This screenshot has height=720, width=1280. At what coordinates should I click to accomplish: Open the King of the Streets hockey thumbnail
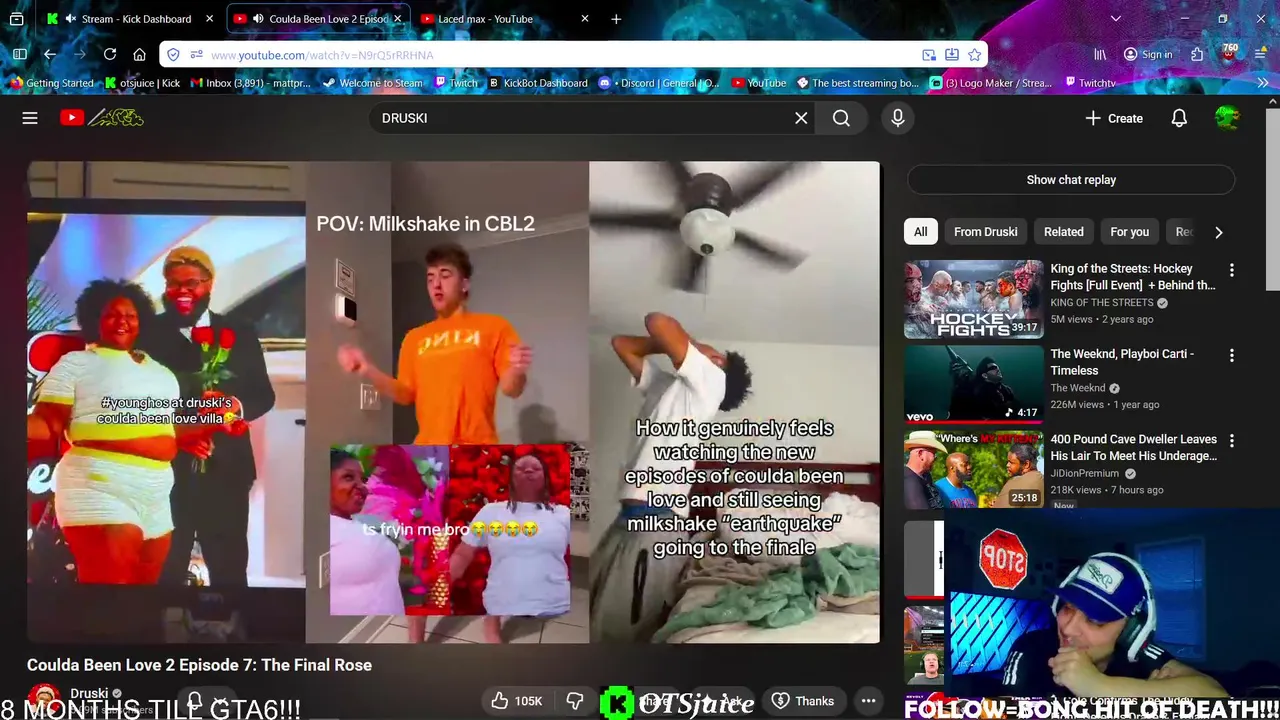[x=973, y=300]
